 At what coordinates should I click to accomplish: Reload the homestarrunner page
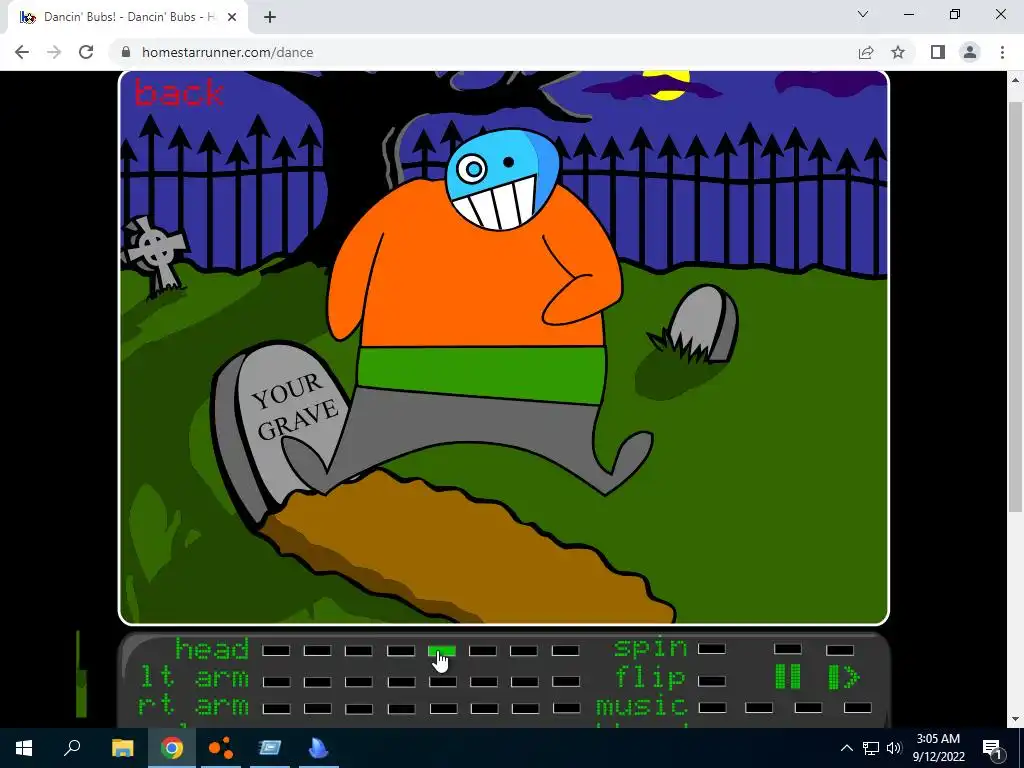click(x=86, y=52)
